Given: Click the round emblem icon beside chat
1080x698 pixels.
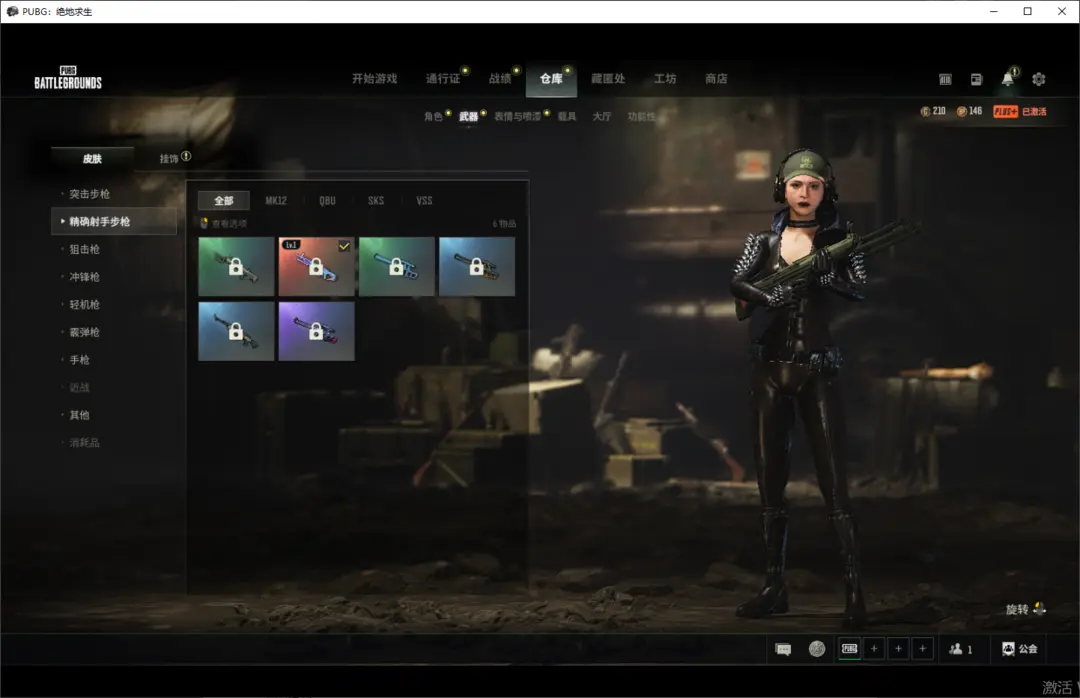Looking at the screenshot, I should 817,649.
